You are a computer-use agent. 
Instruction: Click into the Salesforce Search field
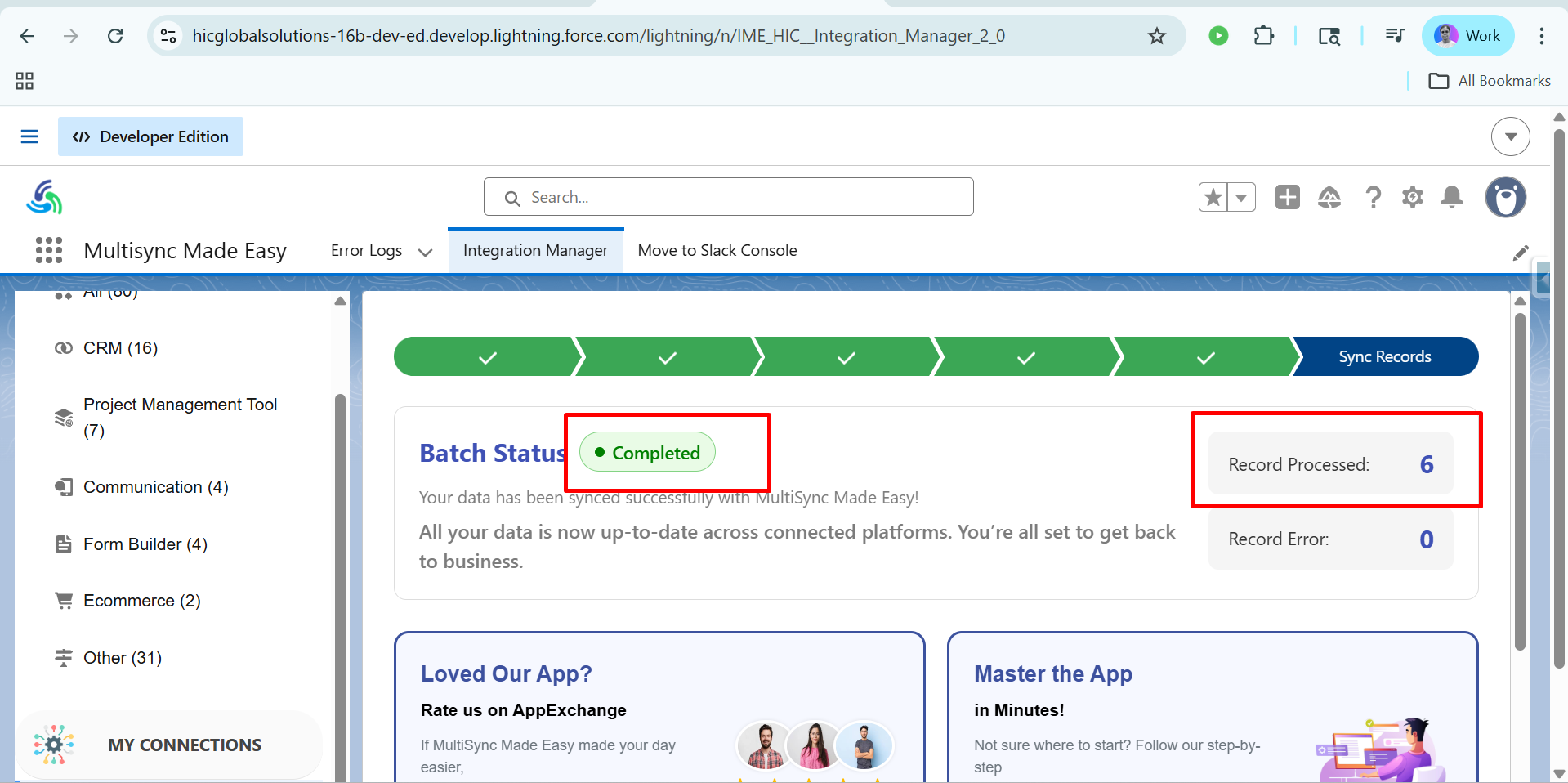tap(728, 197)
